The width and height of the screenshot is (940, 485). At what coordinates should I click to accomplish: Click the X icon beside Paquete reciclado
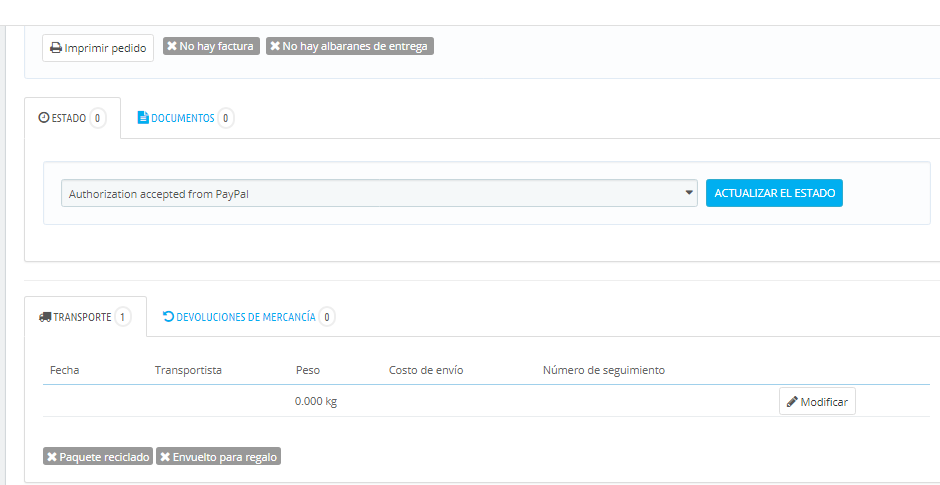click(x=52, y=457)
